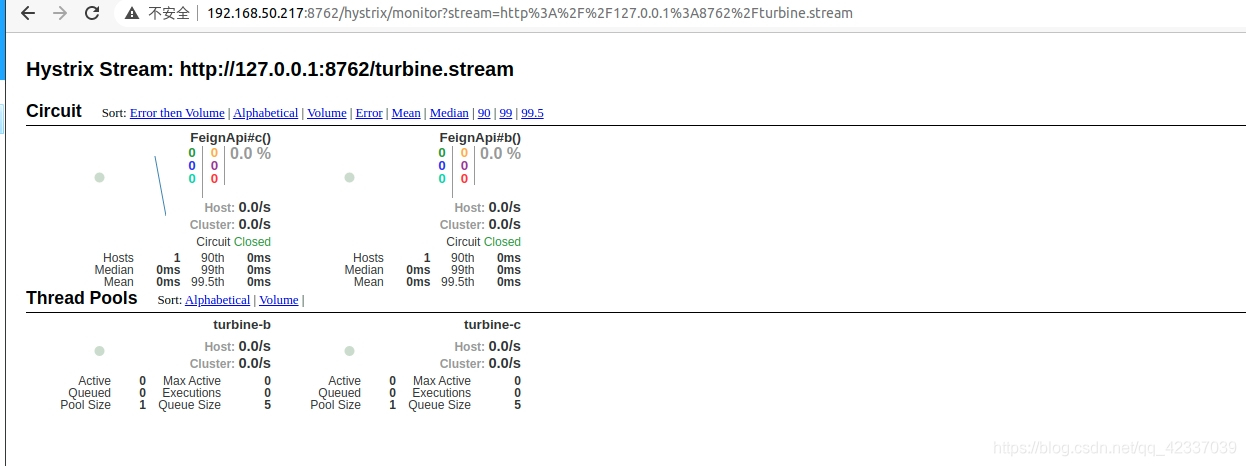Viewport: 1246px width, 466px height.
Task: Click the Circuit section heading
Action: [x=54, y=111]
